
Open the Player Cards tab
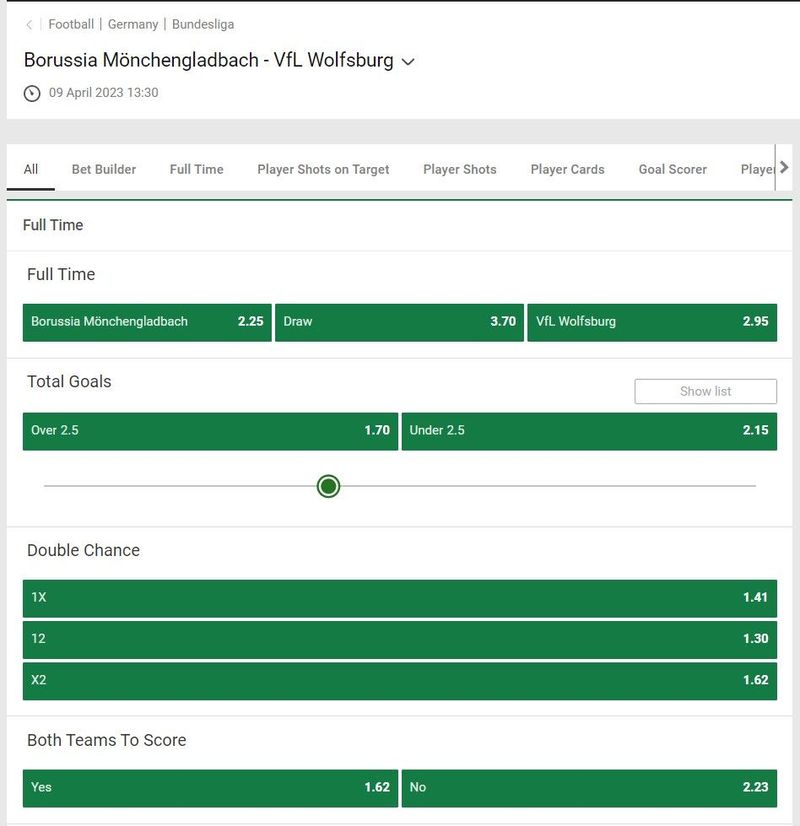(x=567, y=169)
